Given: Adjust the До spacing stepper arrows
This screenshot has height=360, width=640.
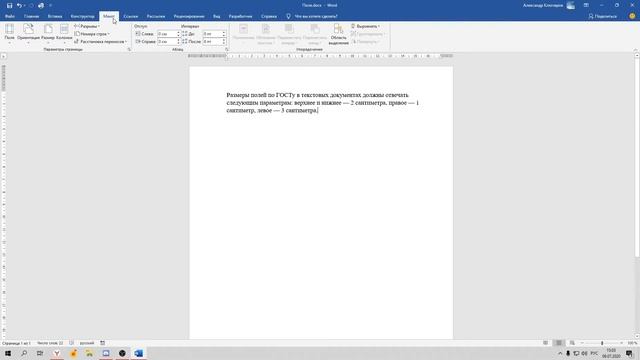Looking at the screenshot, I should pos(224,34).
